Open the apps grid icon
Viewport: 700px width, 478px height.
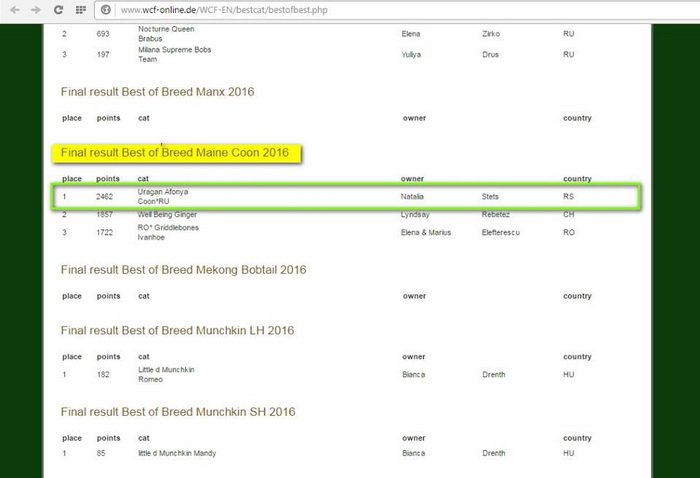[x=79, y=10]
